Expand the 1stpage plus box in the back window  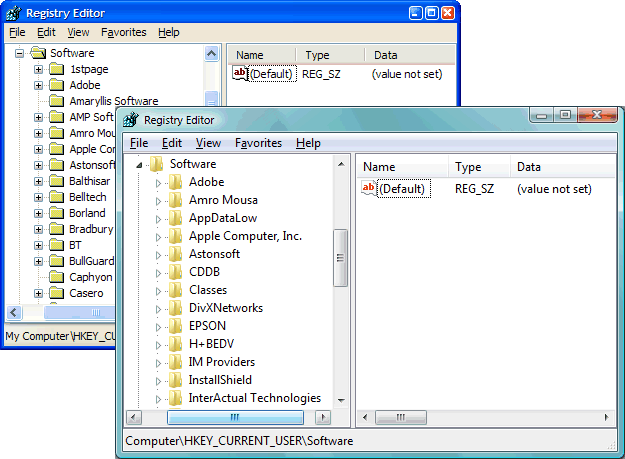pos(38,69)
